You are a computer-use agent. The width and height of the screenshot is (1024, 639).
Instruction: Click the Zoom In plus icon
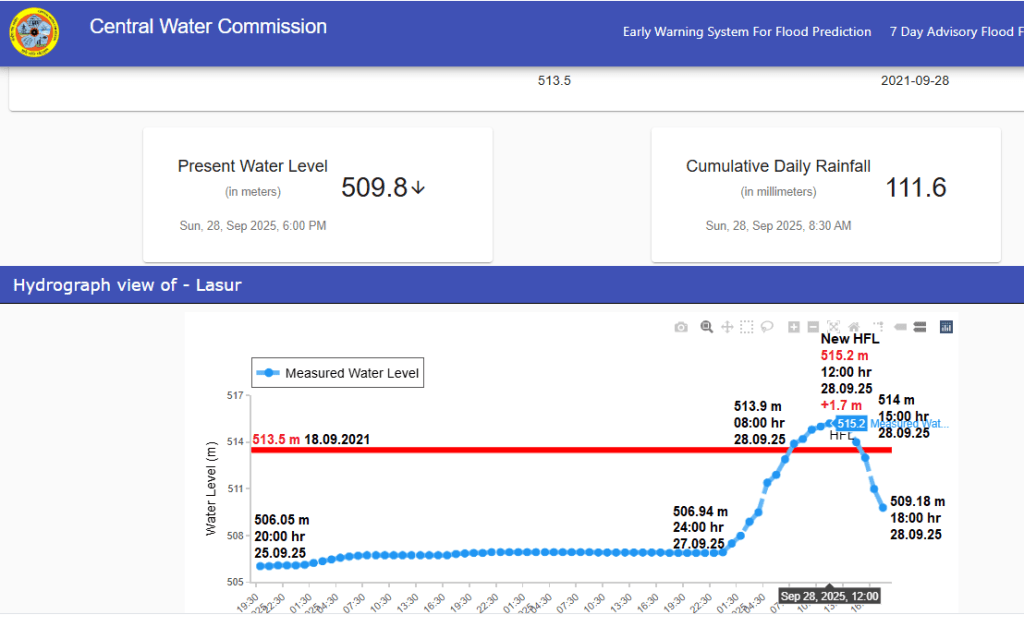[794, 327]
